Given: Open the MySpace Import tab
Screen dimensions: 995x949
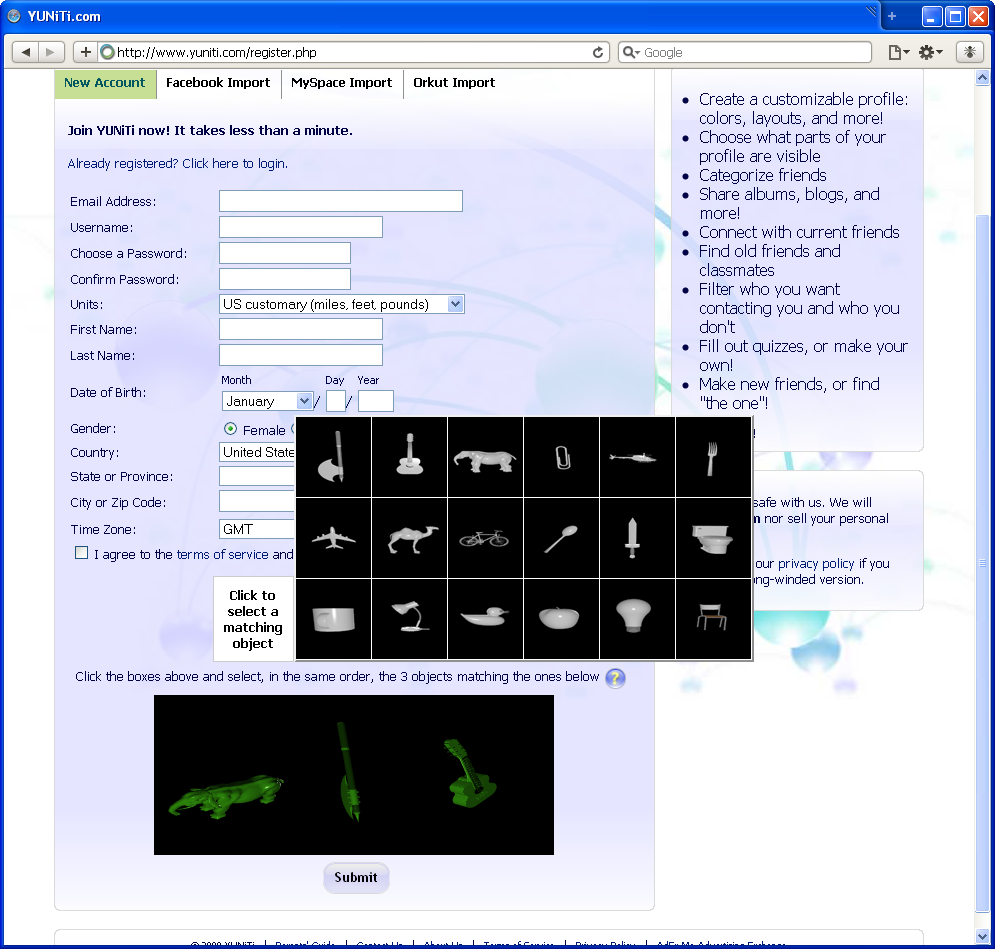Looking at the screenshot, I should pos(341,83).
